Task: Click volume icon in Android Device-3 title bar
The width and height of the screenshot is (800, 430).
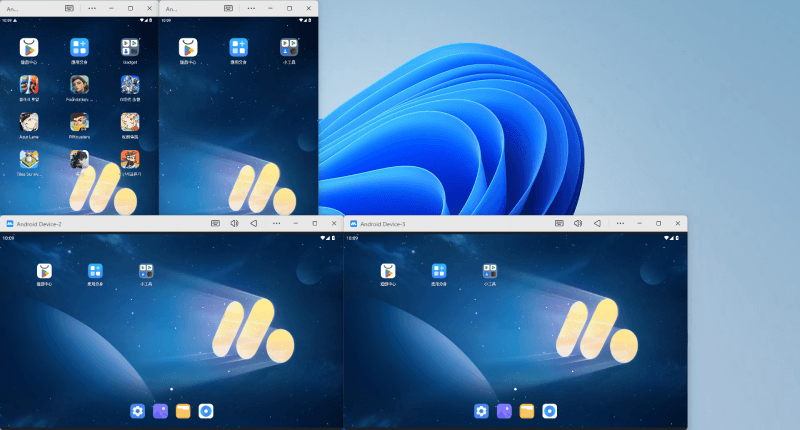Action: (578, 223)
